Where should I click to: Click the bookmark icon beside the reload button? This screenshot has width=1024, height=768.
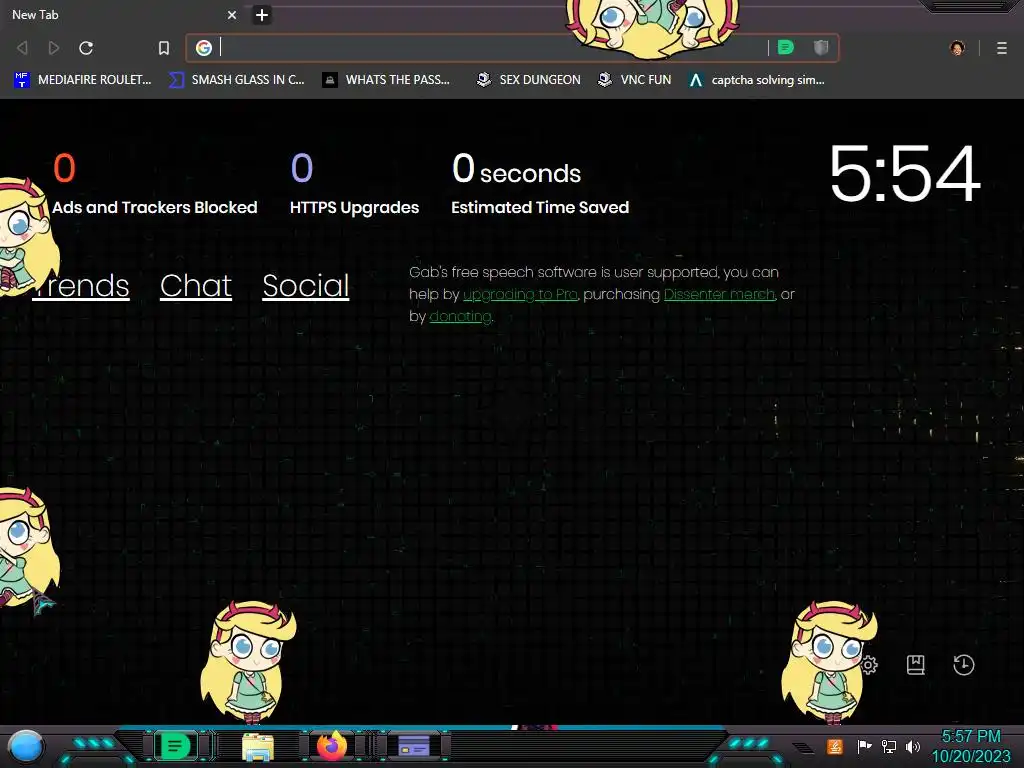(164, 48)
